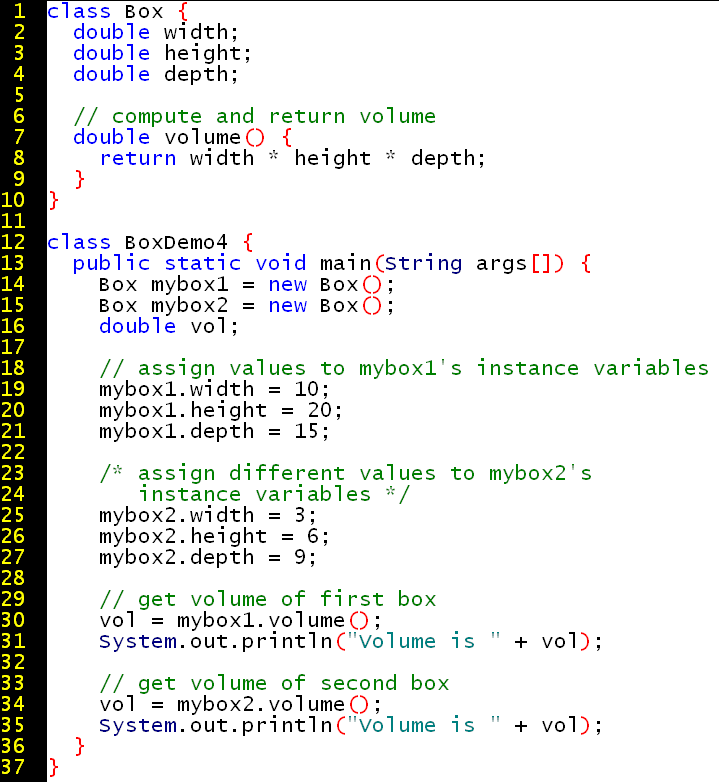719x782 pixels.
Task: Click the closing brace on line 9
Action: click(x=79, y=179)
